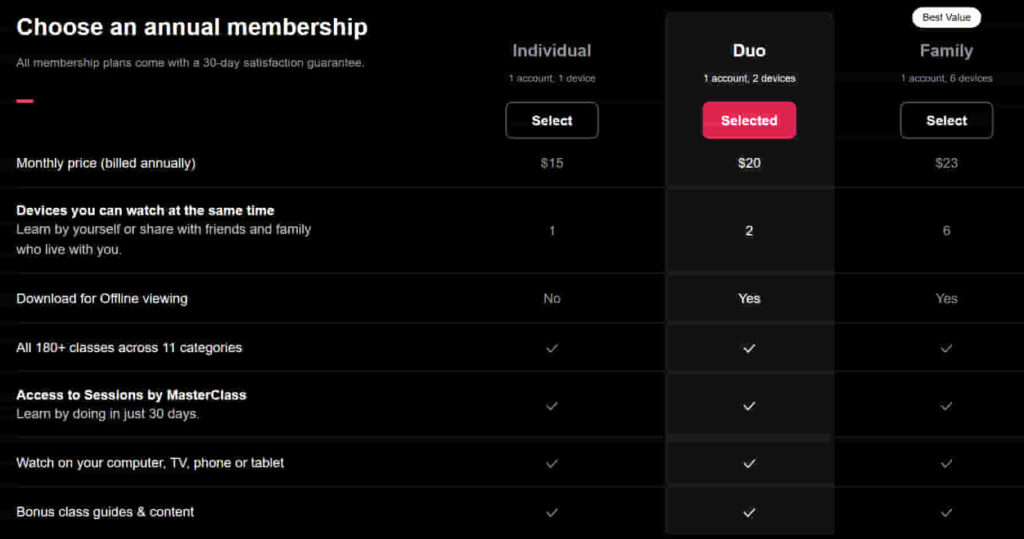Viewport: 1024px width, 539px height.
Task: Click Individual checkmark for Sessions by MasterClass
Action: coord(552,406)
